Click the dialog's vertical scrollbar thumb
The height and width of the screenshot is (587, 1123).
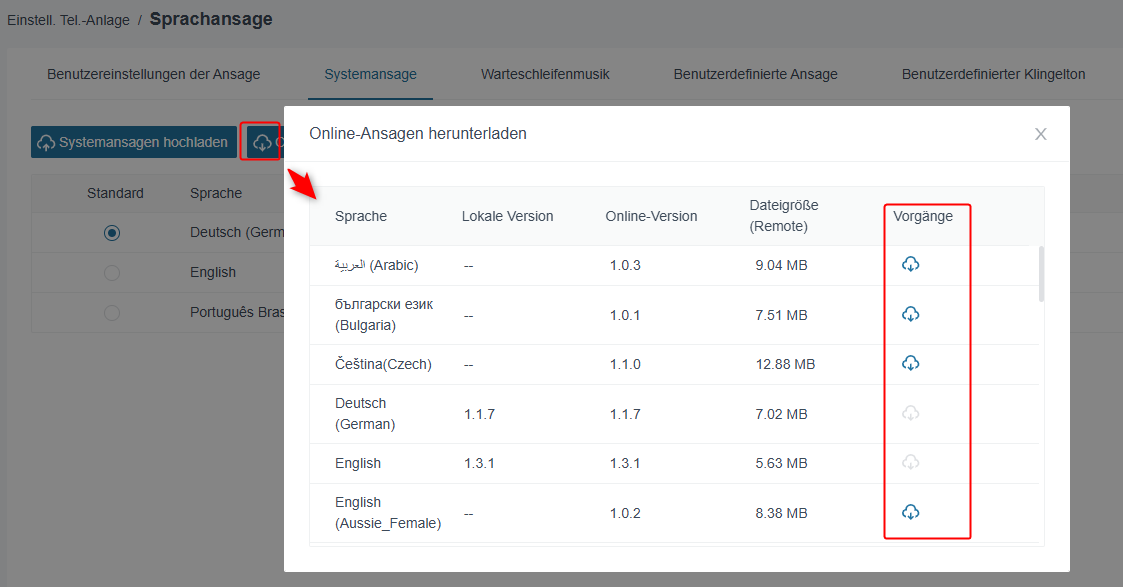1041,274
